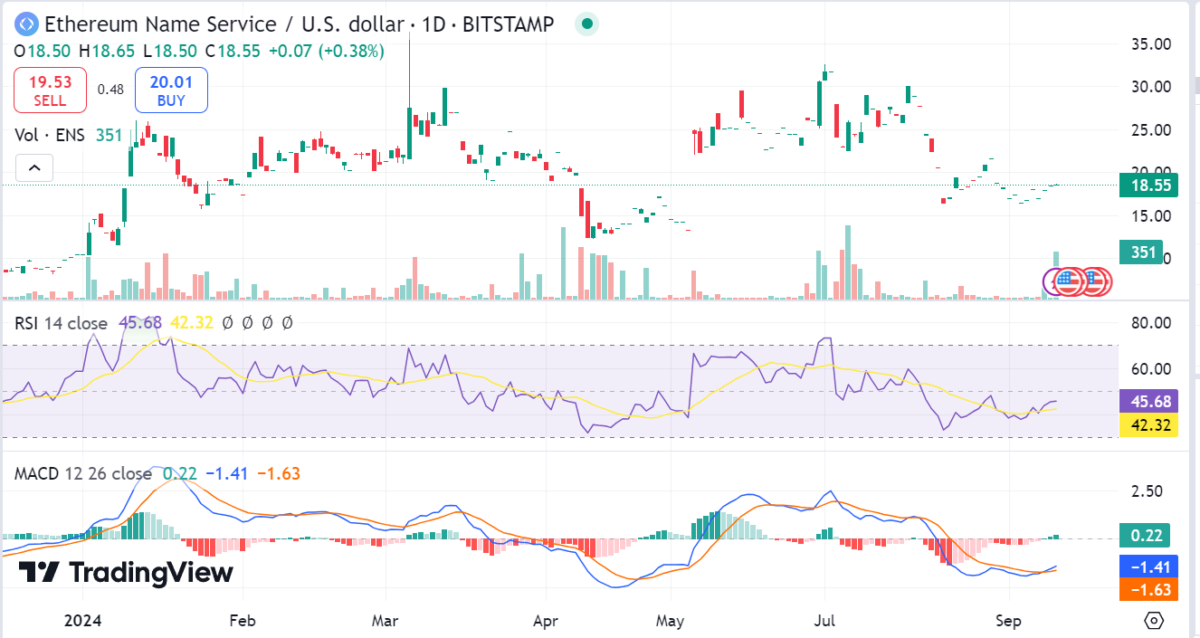This screenshot has height=638, width=1200.
Task: Click the 20.01 BUY button
Action: tap(170, 90)
